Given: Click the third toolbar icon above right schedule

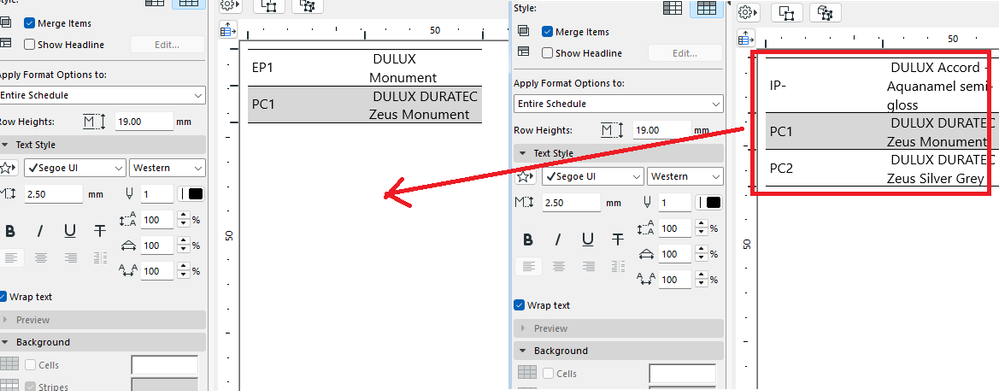Looking at the screenshot, I should pos(826,13).
